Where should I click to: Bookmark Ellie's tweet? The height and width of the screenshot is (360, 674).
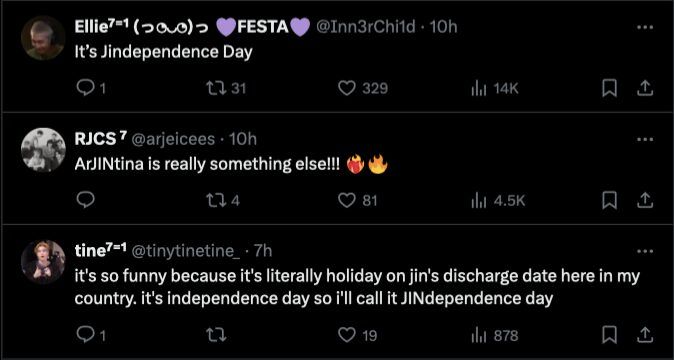610,88
